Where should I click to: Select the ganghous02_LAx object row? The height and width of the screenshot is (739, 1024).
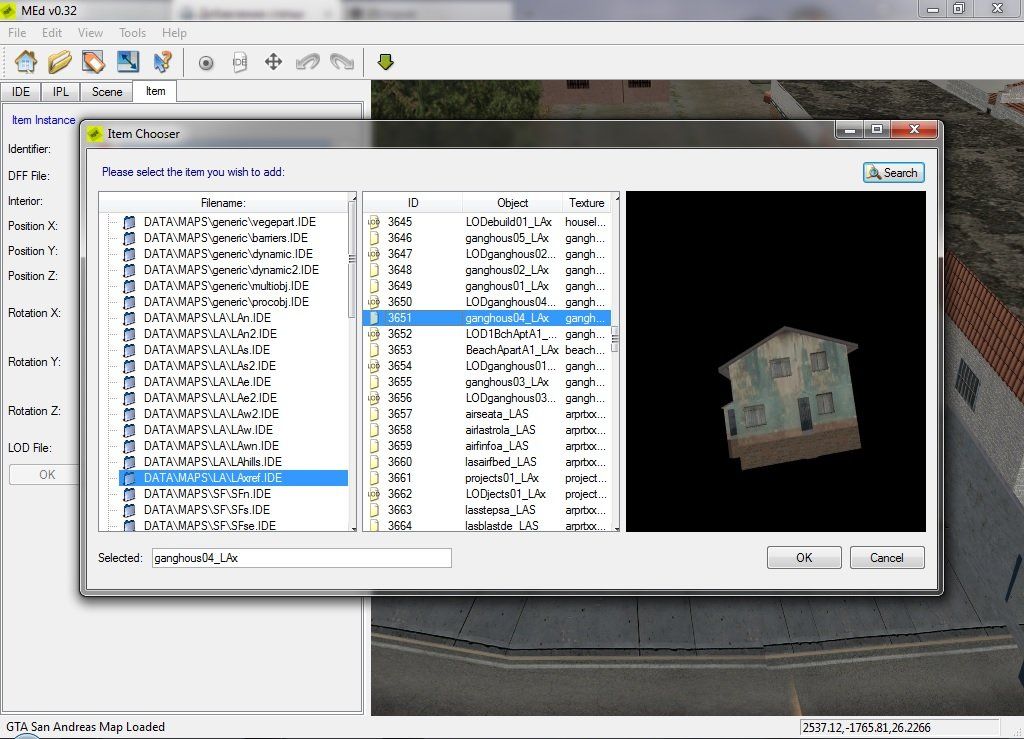click(487, 270)
